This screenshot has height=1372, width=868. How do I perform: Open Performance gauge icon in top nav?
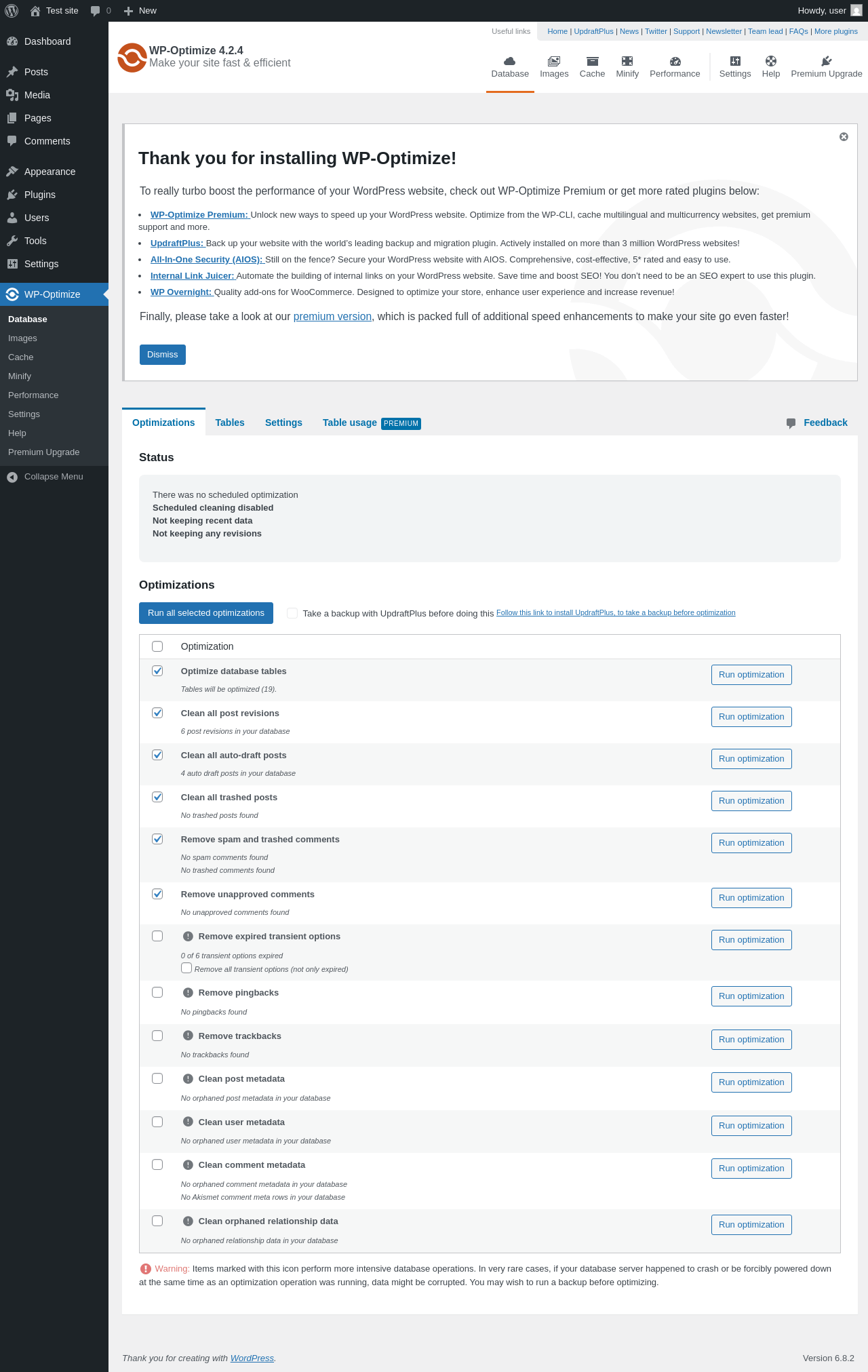pos(675,61)
